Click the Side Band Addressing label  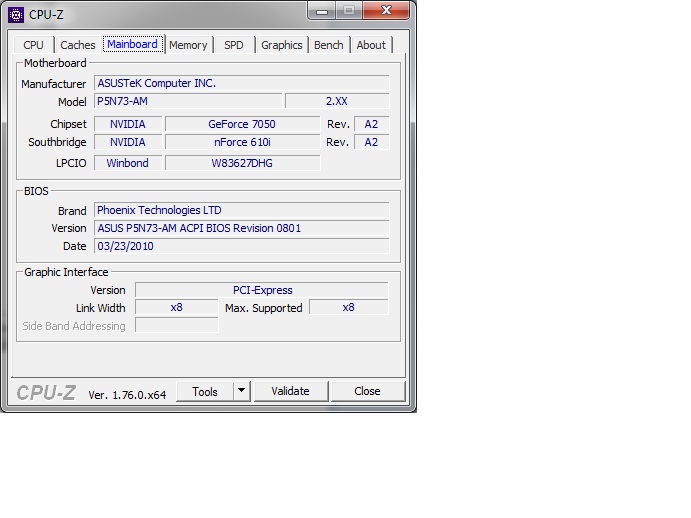point(74,326)
